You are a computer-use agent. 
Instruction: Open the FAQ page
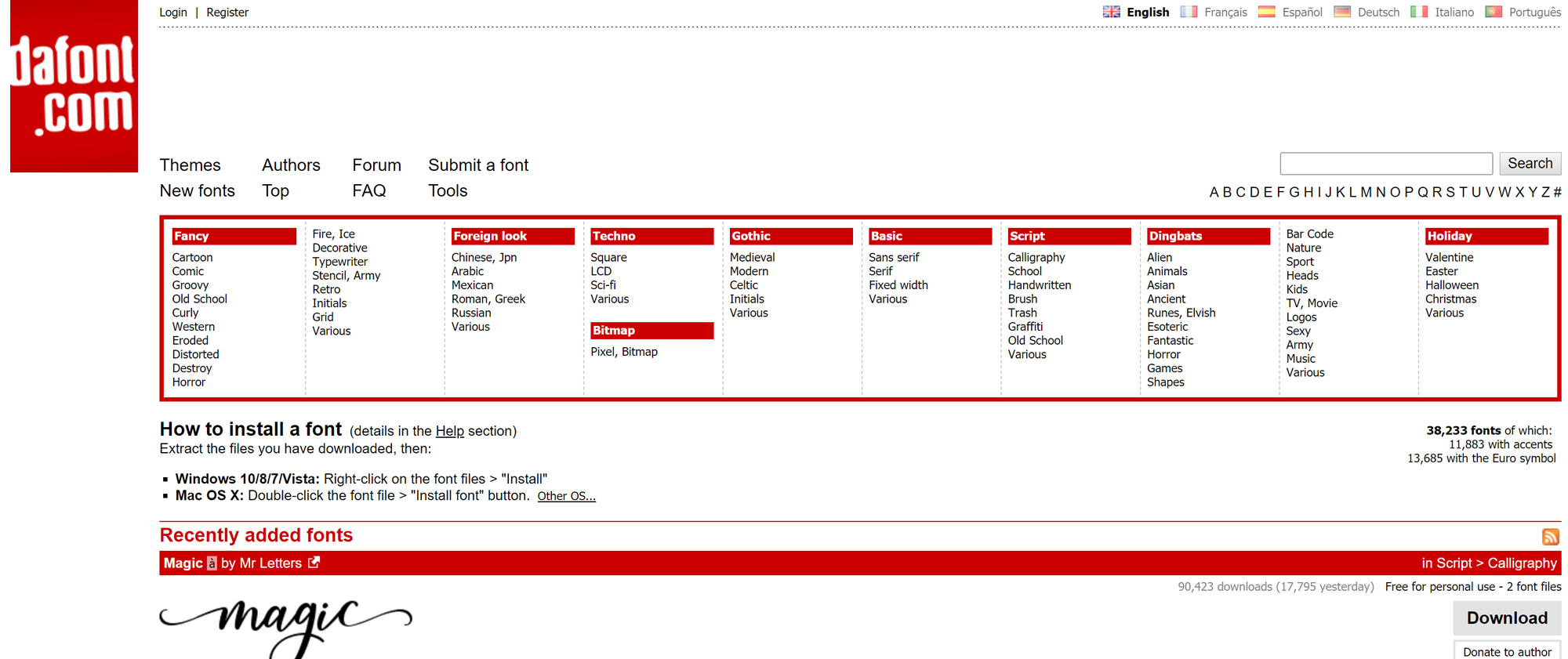point(369,191)
